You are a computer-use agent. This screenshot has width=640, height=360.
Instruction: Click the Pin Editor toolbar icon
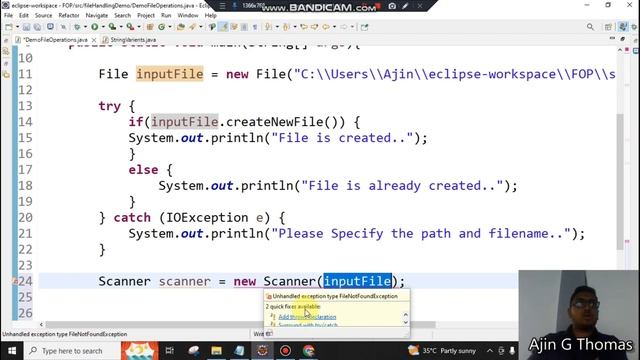coord(364,27)
